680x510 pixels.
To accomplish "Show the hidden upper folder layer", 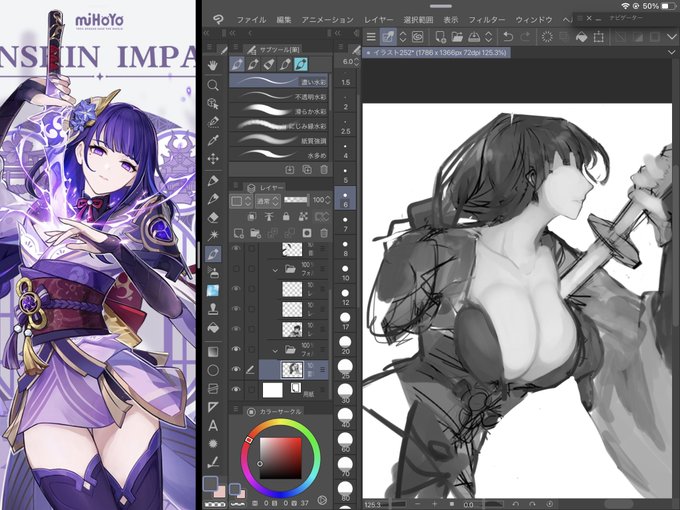I will [x=236, y=268].
